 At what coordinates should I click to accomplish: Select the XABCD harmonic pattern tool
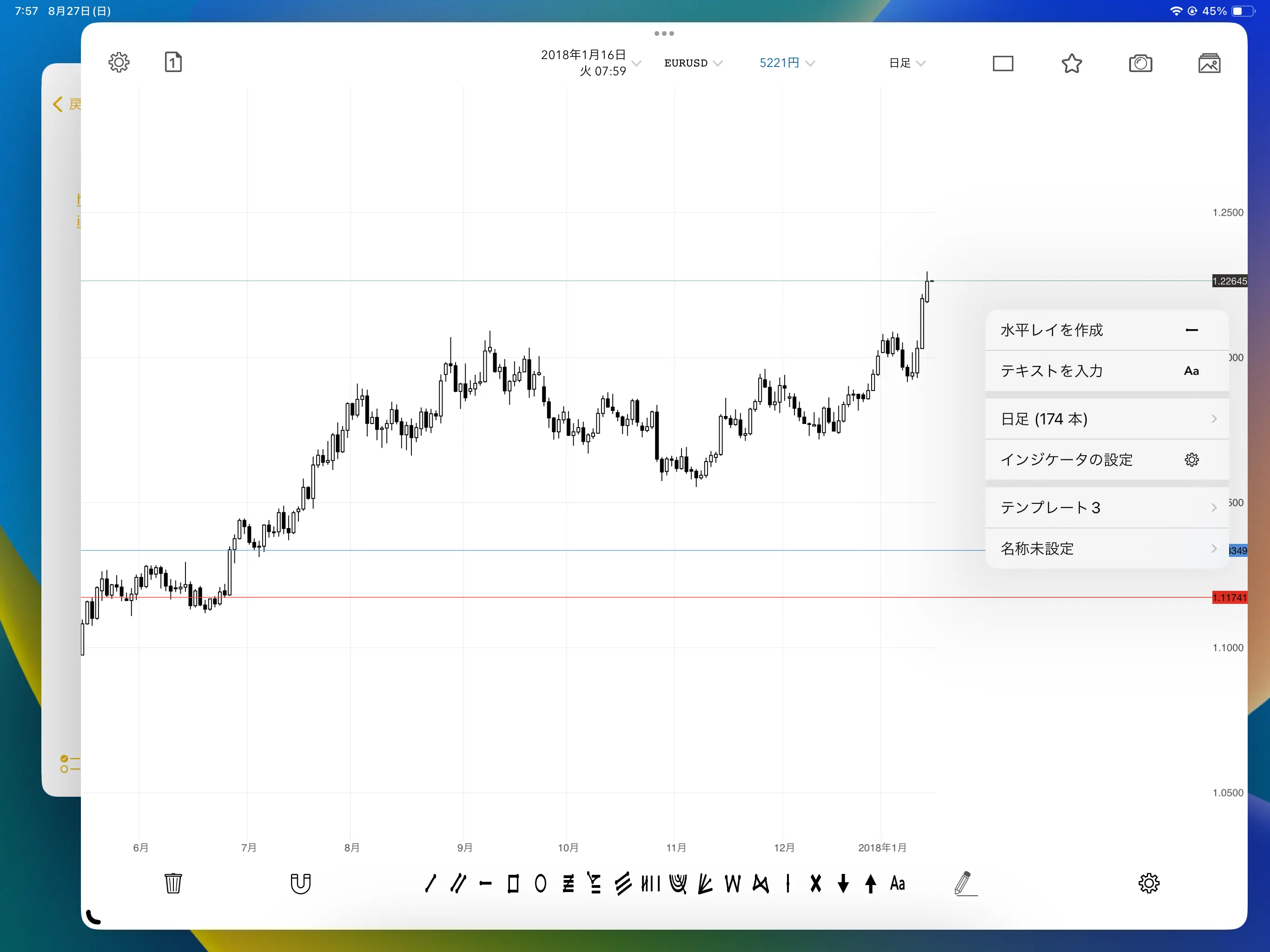click(760, 883)
